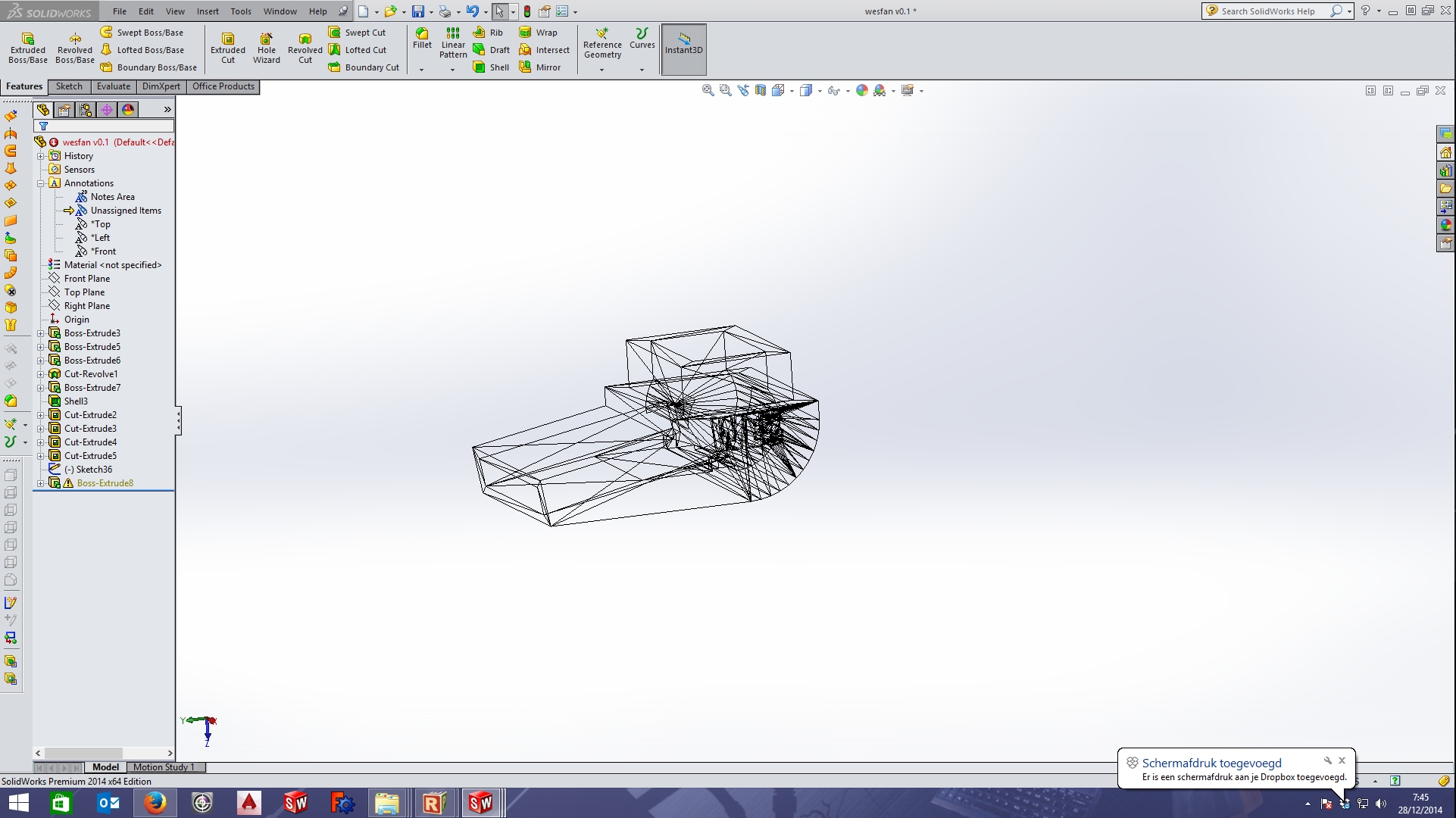The height and width of the screenshot is (818, 1456).
Task: Choose the Swept Boss/Base tool
Action: click(x=142, y=33)
